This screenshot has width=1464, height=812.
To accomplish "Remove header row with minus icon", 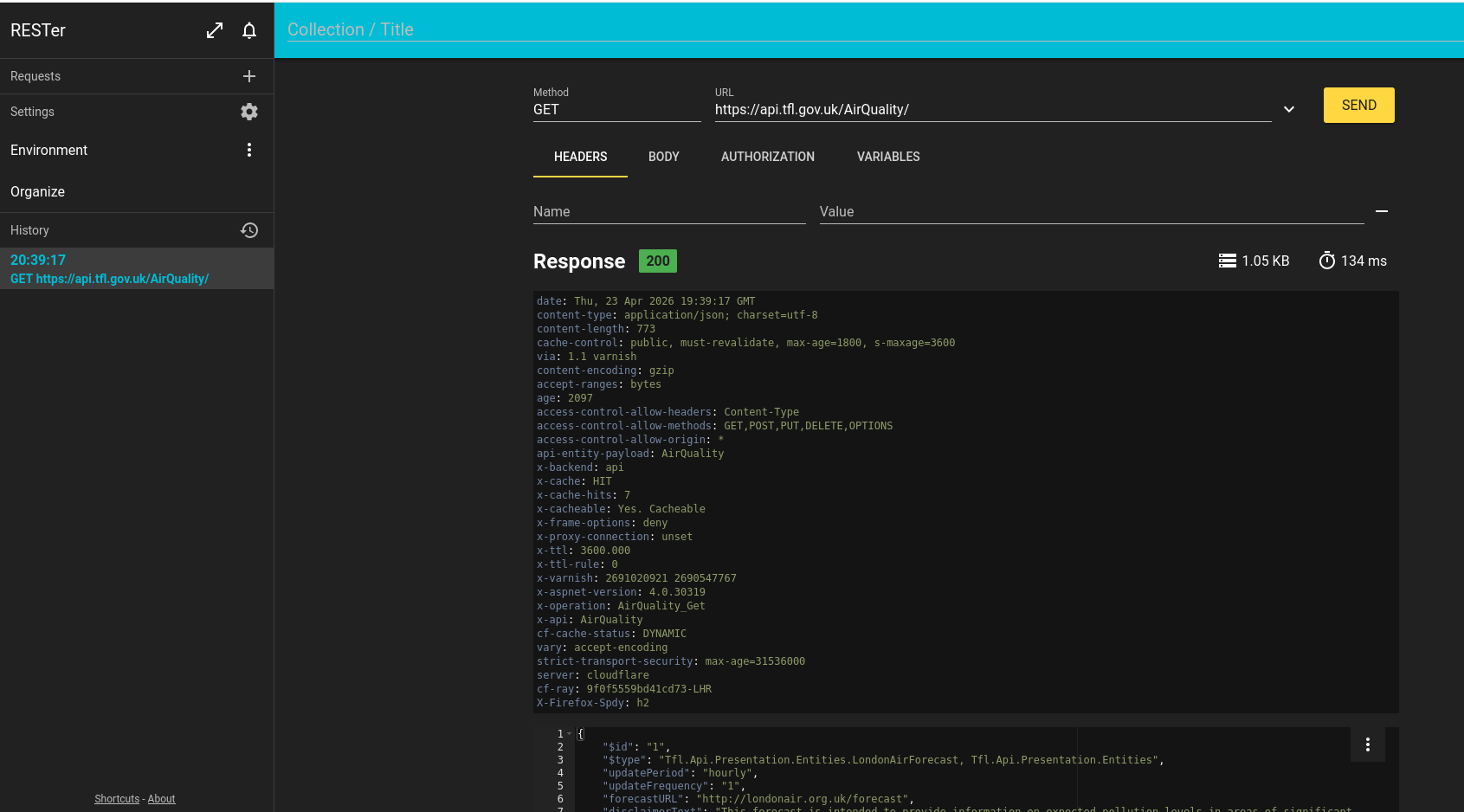I will point(1382,211).
